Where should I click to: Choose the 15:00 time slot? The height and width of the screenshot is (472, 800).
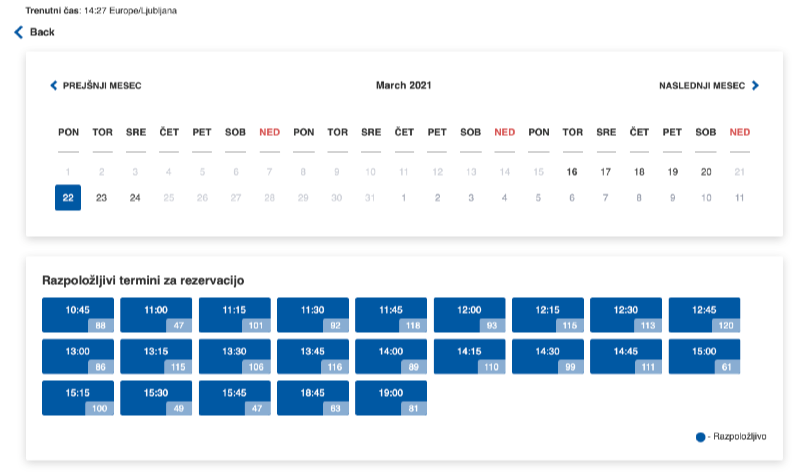[x=705, y=356]
